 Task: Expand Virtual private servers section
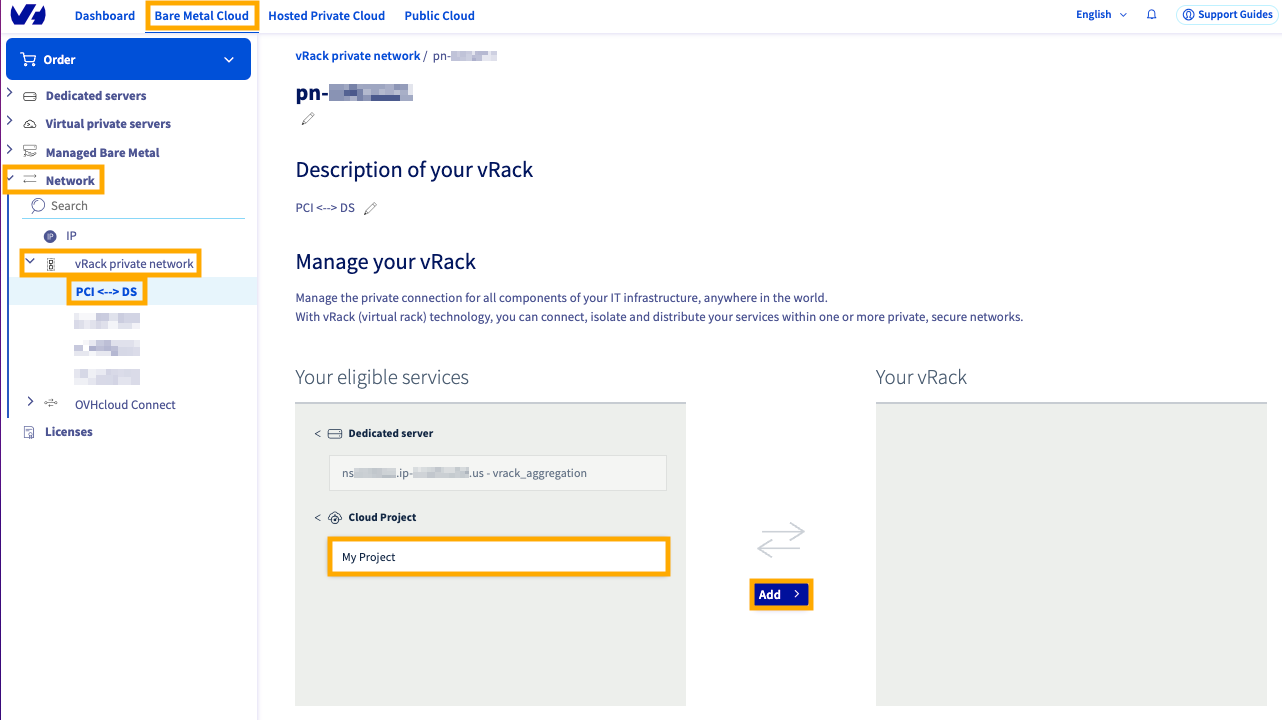pos(10,121)
